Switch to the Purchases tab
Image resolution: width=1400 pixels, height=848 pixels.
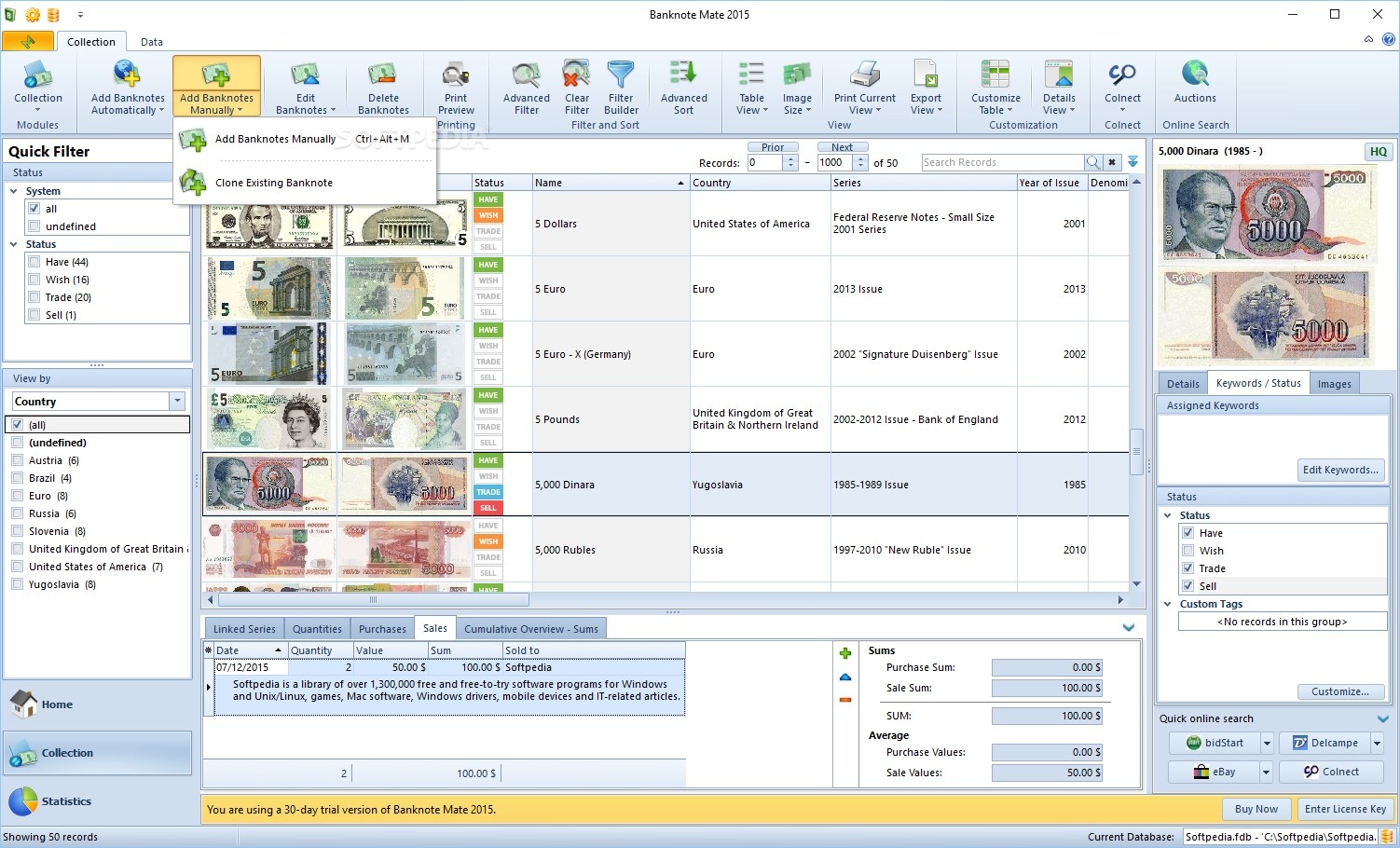(382, 629)
